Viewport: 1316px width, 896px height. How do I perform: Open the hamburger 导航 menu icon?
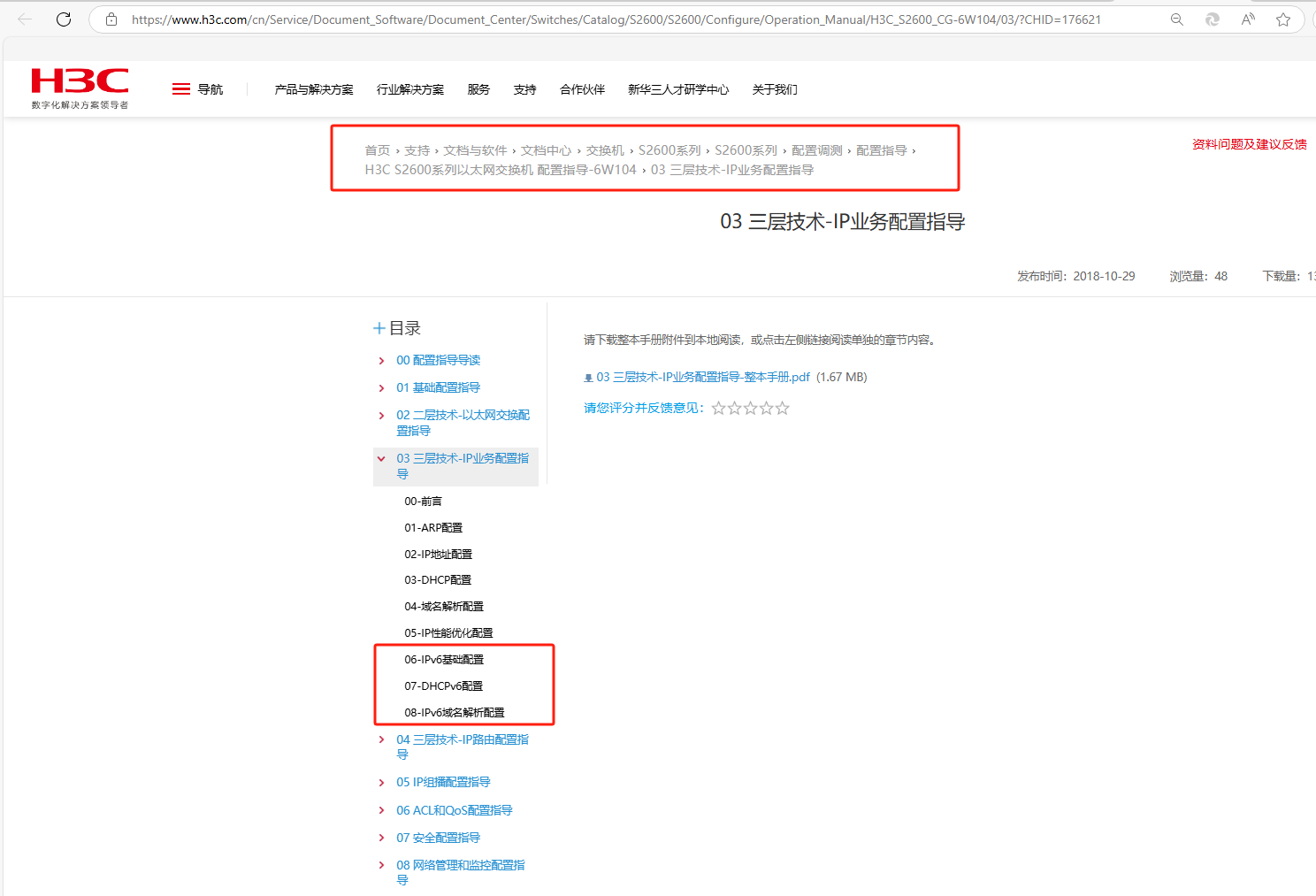181,89
